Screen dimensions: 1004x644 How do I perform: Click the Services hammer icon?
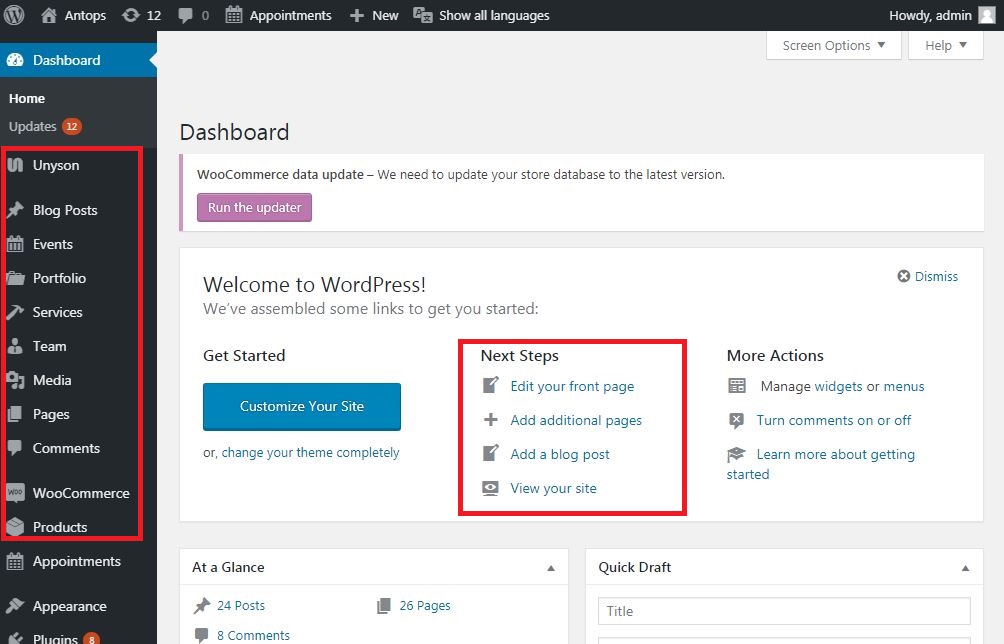[x=15, y=312]
